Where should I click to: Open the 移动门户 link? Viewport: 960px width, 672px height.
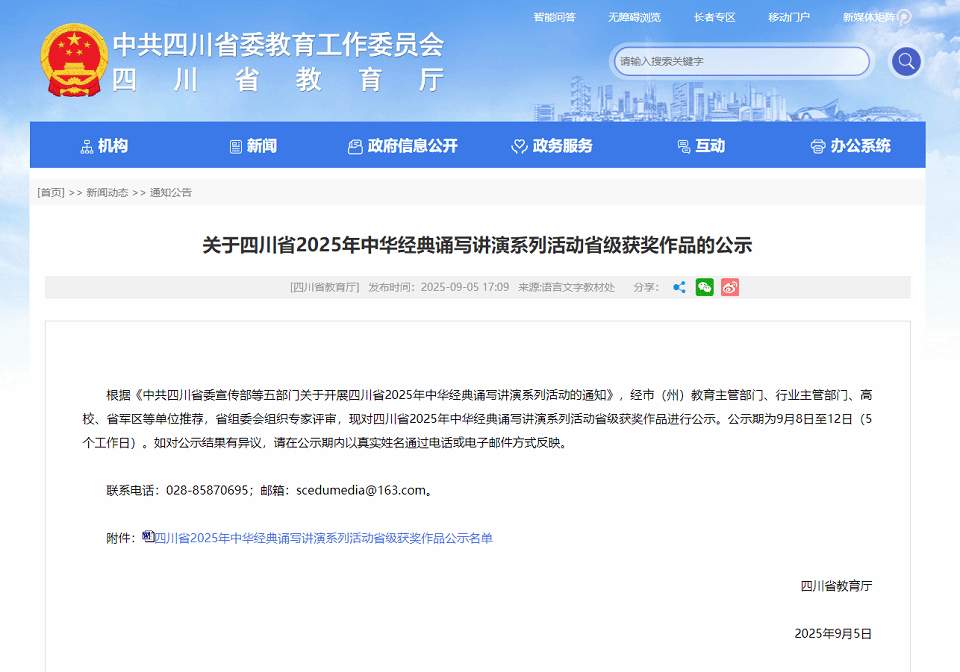[x=788, y=17]
